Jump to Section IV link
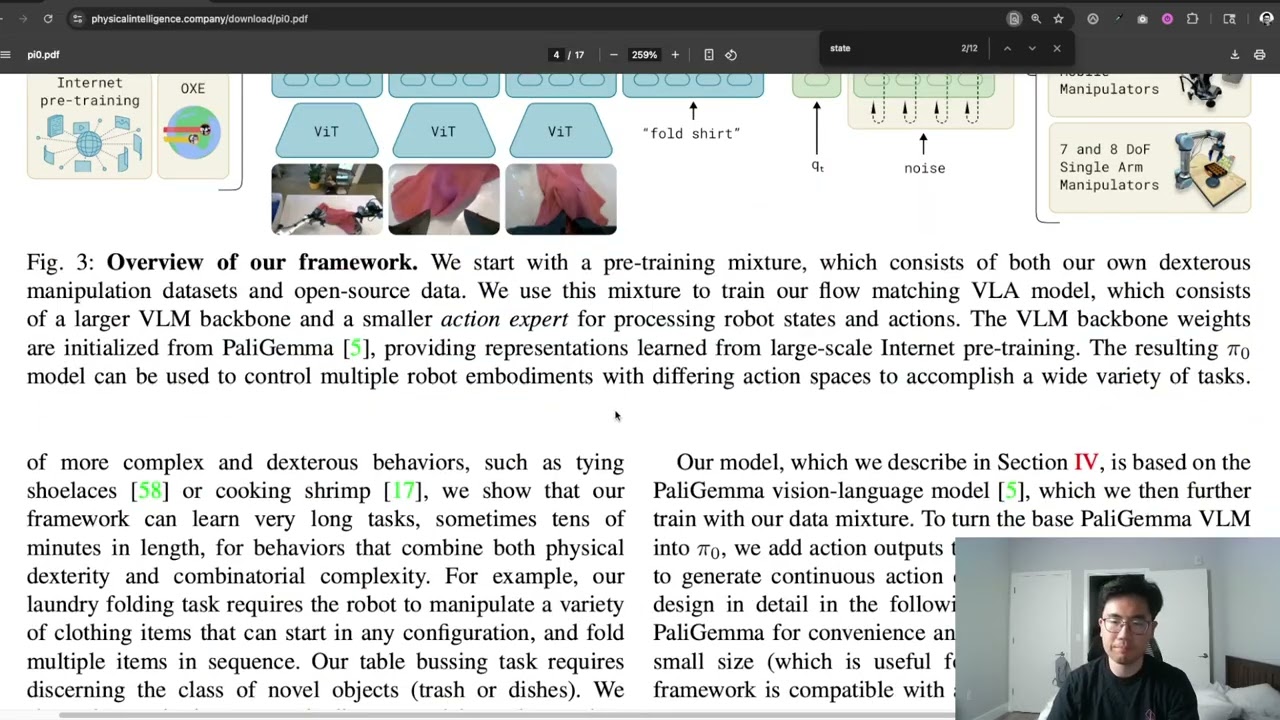This screenshot has width=1280, height=720. (1086, 462)
